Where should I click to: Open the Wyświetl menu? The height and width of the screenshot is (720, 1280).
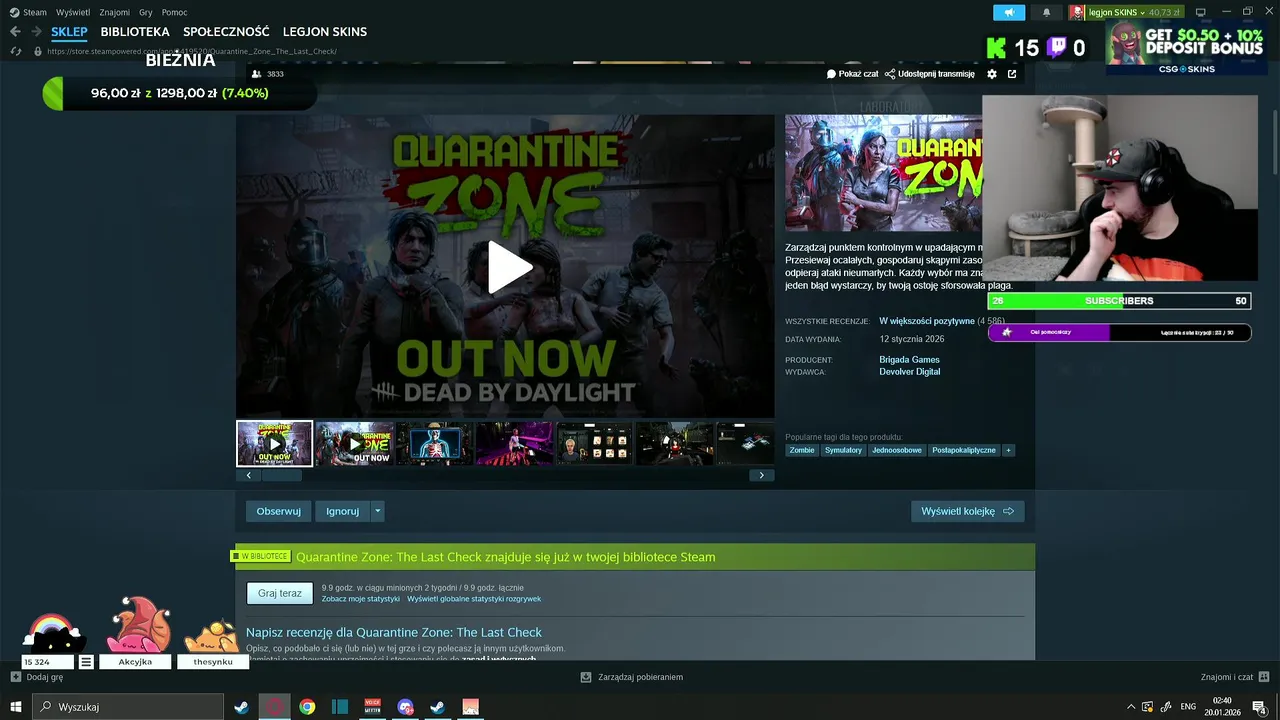73,12
